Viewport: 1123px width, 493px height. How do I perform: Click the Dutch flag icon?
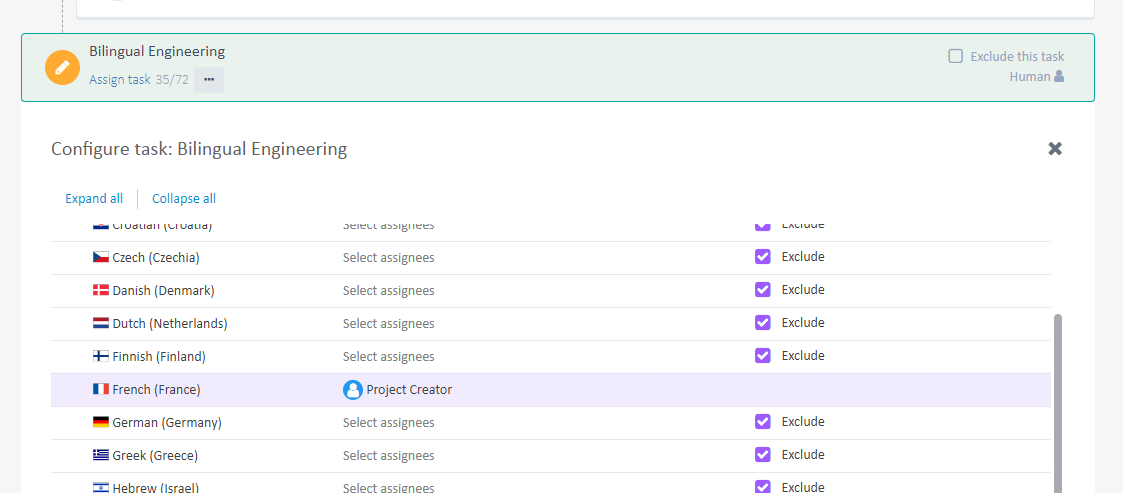101,323
